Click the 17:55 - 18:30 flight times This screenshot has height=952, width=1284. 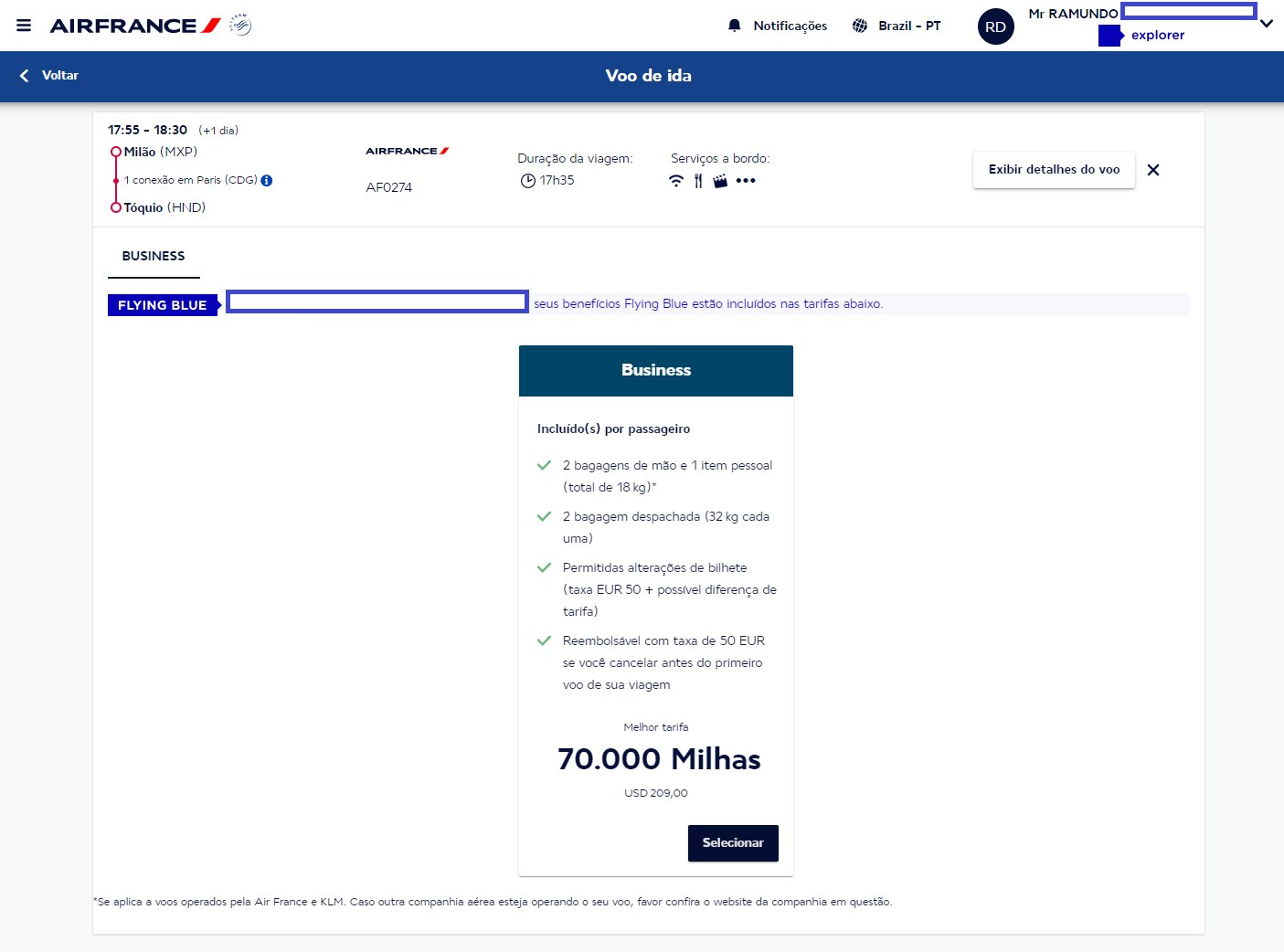coord(147,130)
